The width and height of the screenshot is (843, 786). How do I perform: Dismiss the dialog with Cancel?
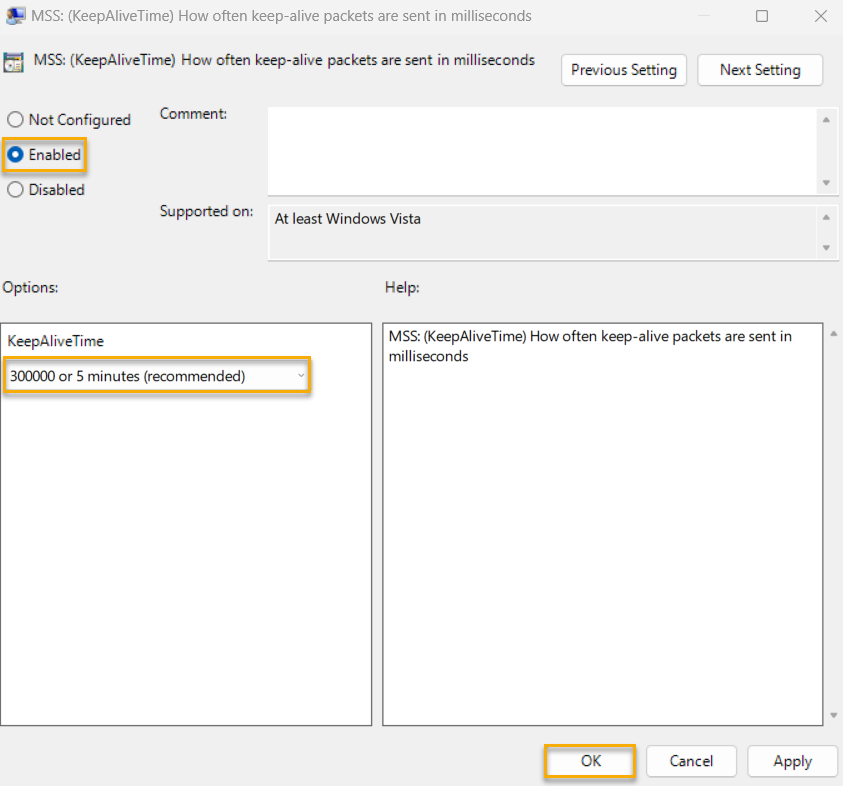[x=691, y=761]
